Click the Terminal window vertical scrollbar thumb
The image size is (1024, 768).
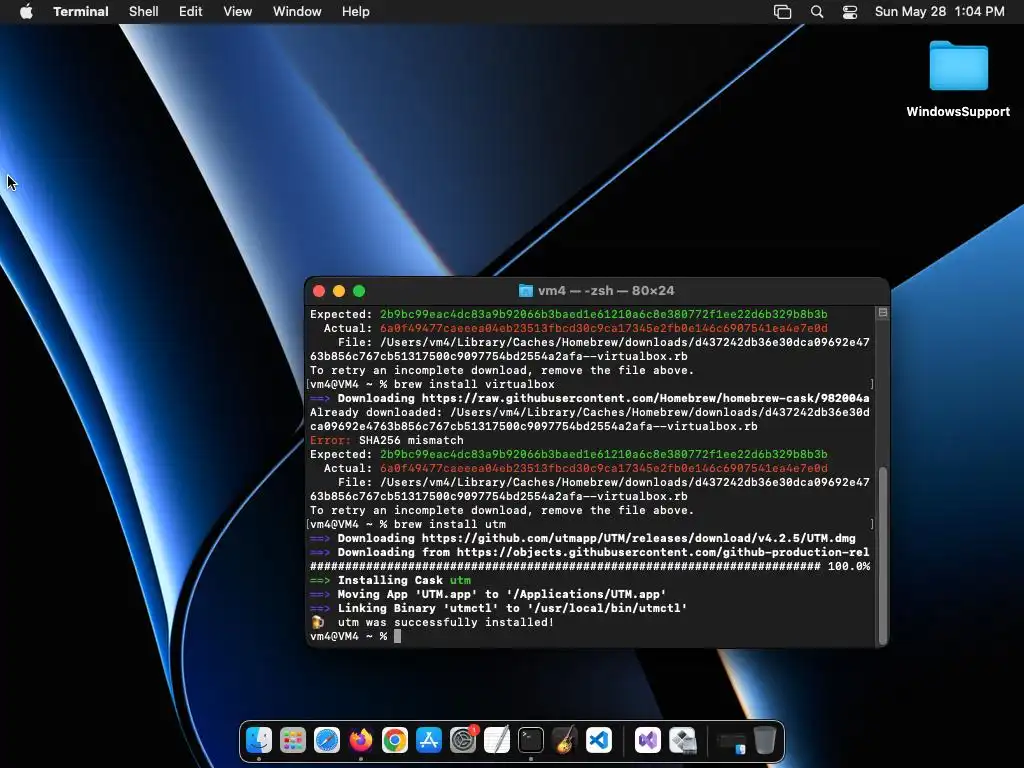pos(882,555)
